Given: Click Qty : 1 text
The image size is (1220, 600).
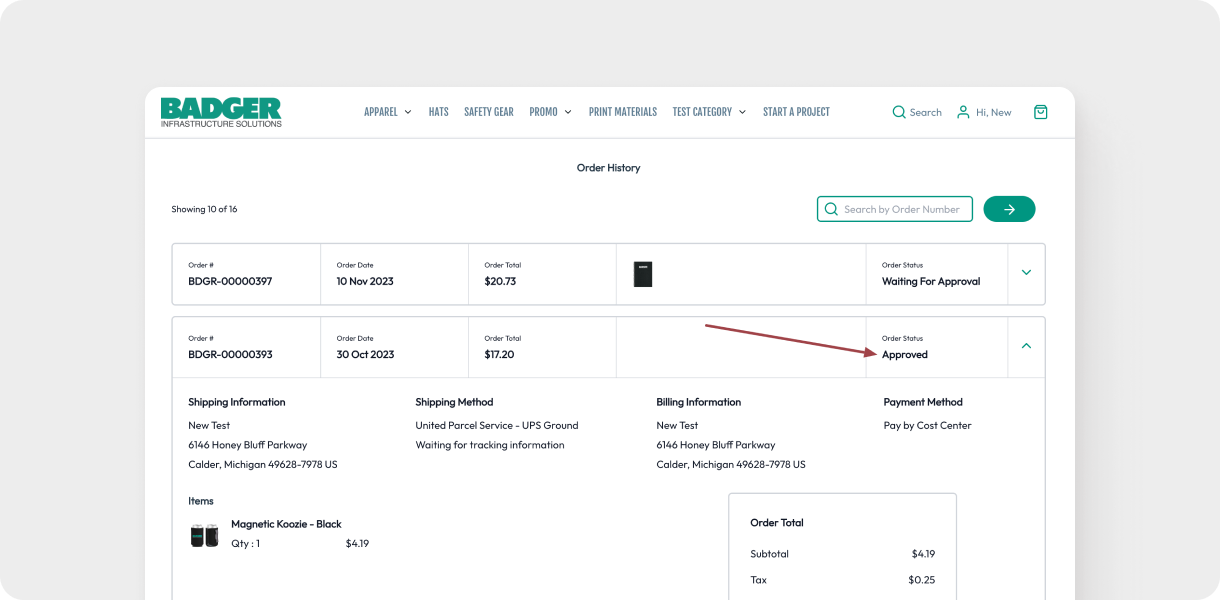Looking at the screenshot, I should tap(245, 544).
